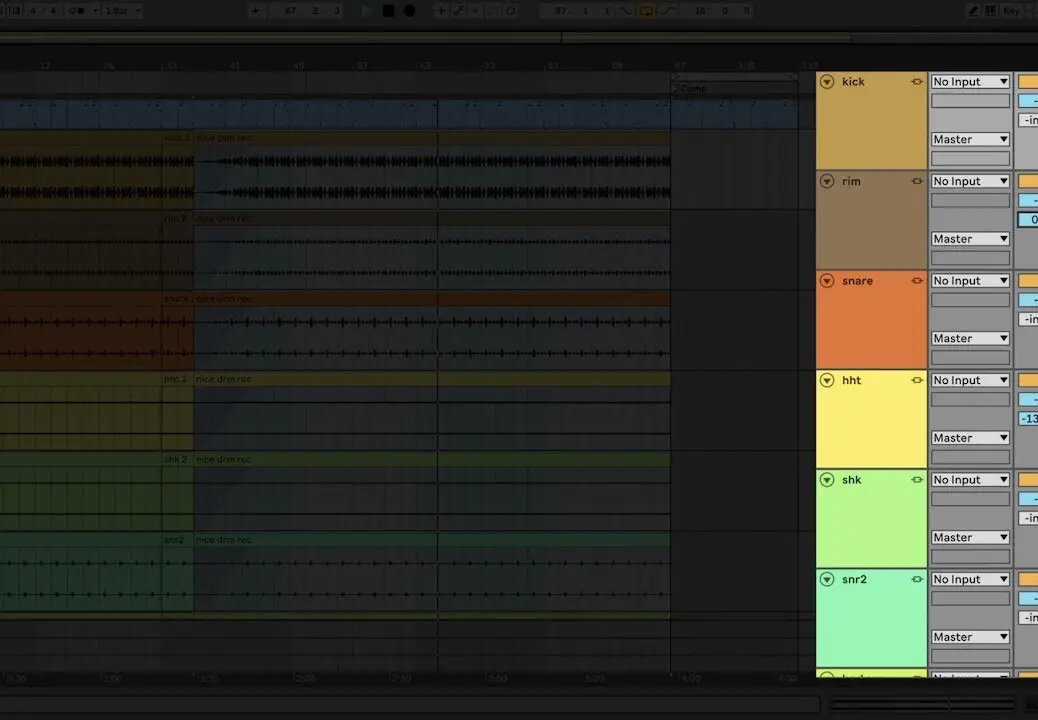Toggle the Computer MIDI Keyboard icon
The width and height of the screenshot is (1038, 720).
coord(990,11)
